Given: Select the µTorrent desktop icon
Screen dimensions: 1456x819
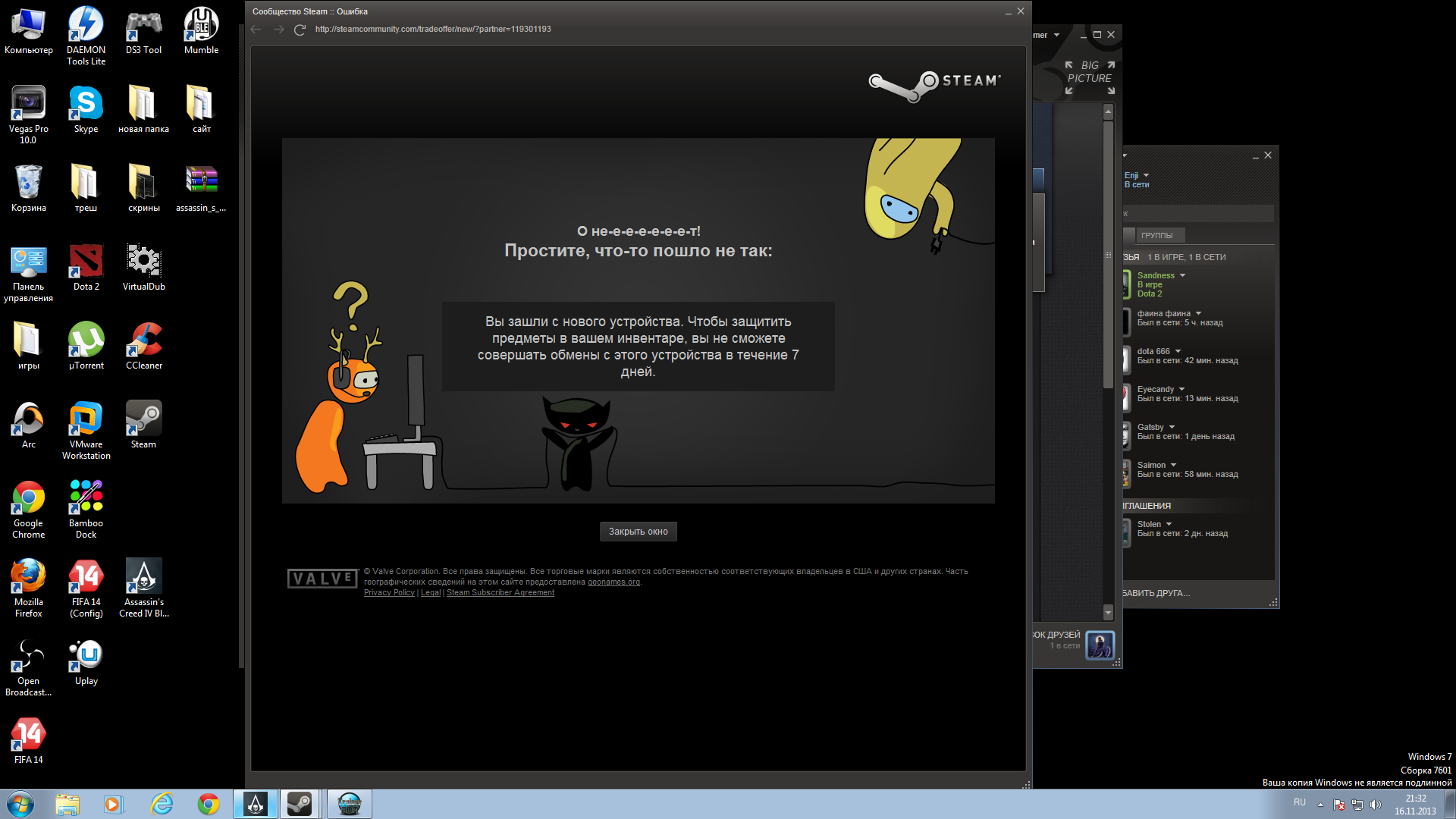Looking at the screenshot, I should (x=86, y=347).
